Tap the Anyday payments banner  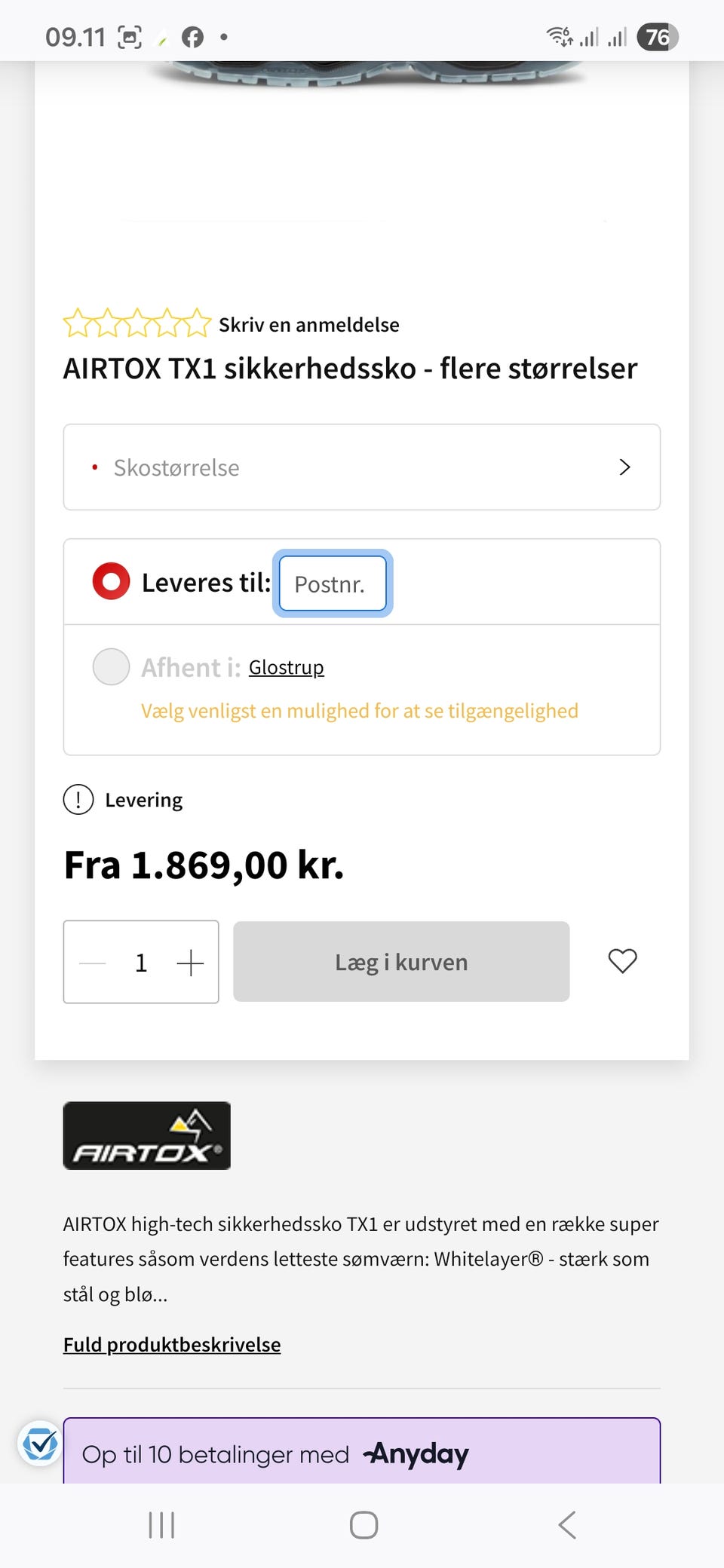tap(361, 1453)
